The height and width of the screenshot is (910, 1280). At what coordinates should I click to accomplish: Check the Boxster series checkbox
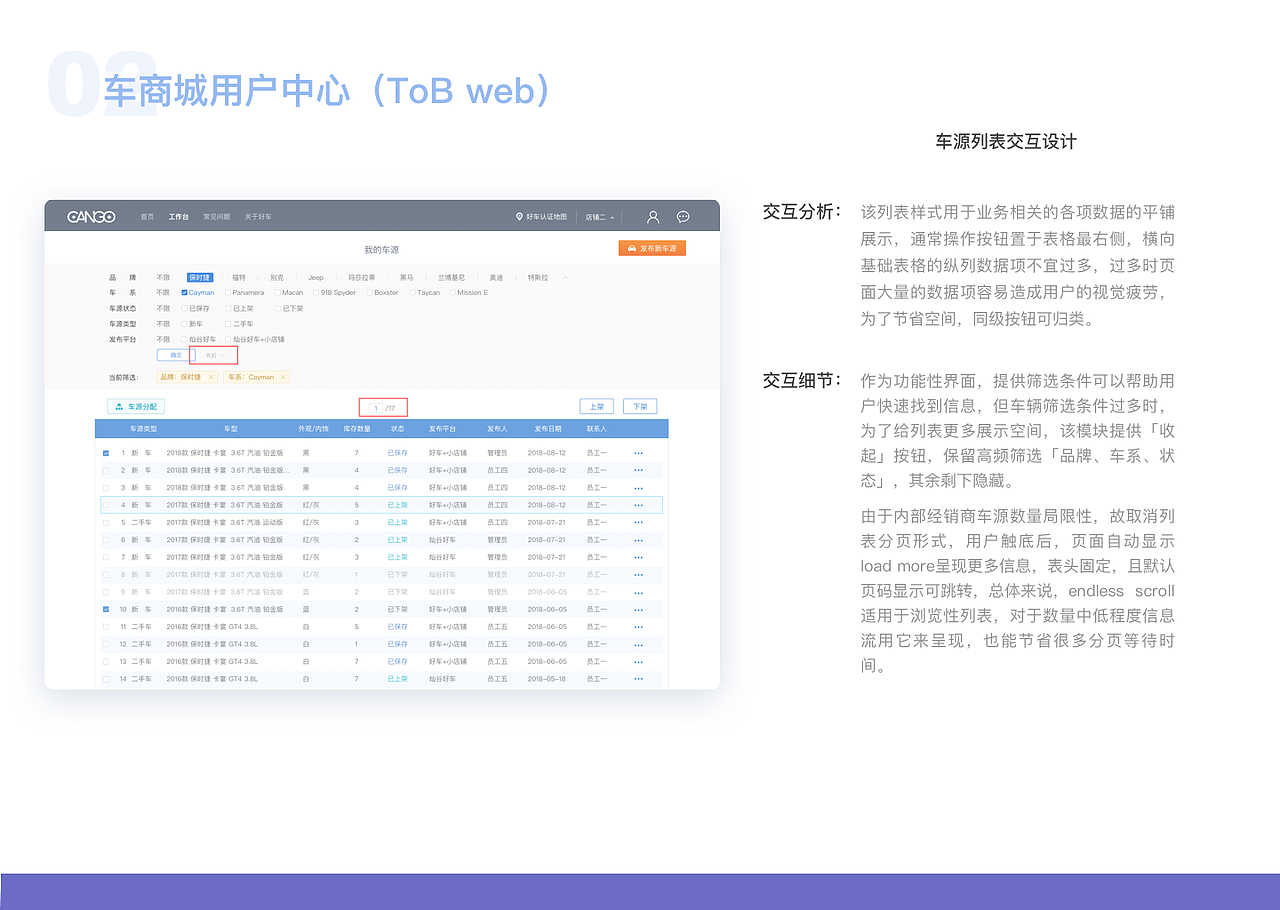tap(369, 292)
